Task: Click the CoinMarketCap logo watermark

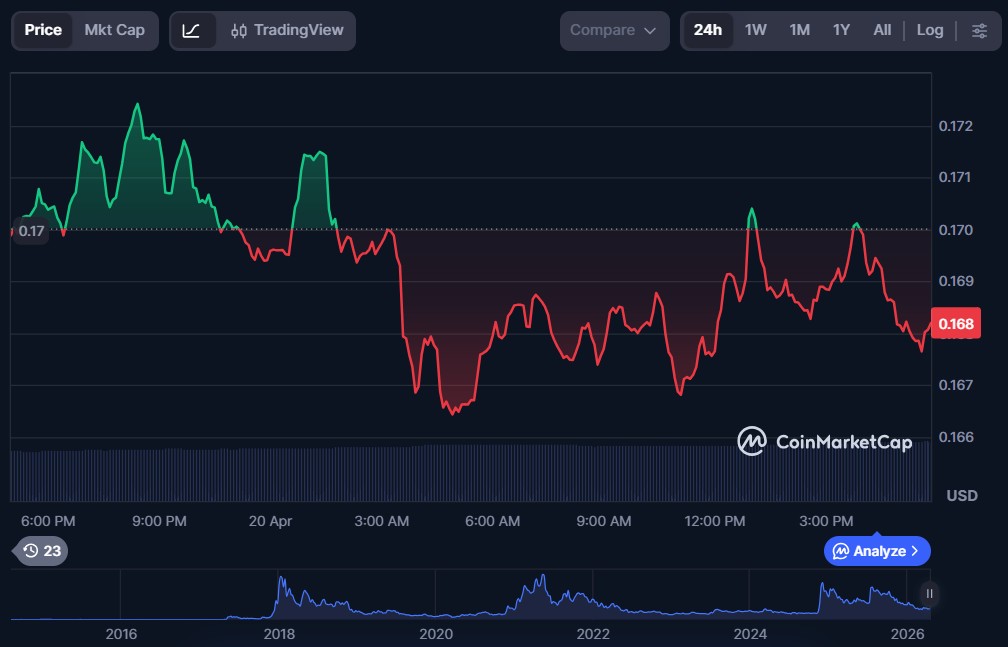Action: coord(825,441)
